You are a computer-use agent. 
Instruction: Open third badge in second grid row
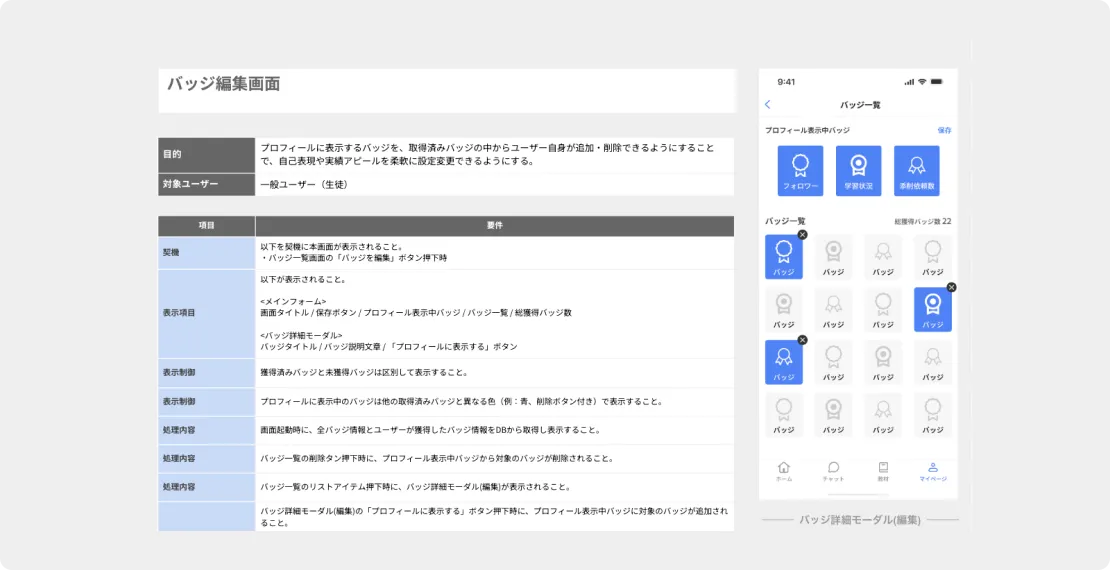[883, 309]
